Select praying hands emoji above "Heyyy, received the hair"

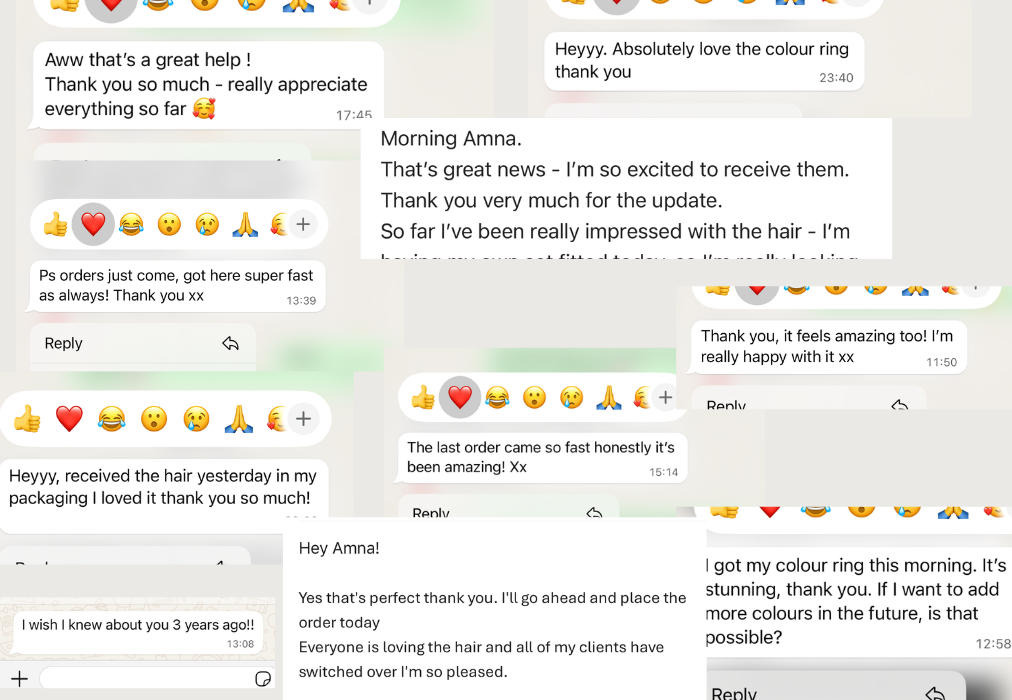pyautogui.click(x=238, y=419)
